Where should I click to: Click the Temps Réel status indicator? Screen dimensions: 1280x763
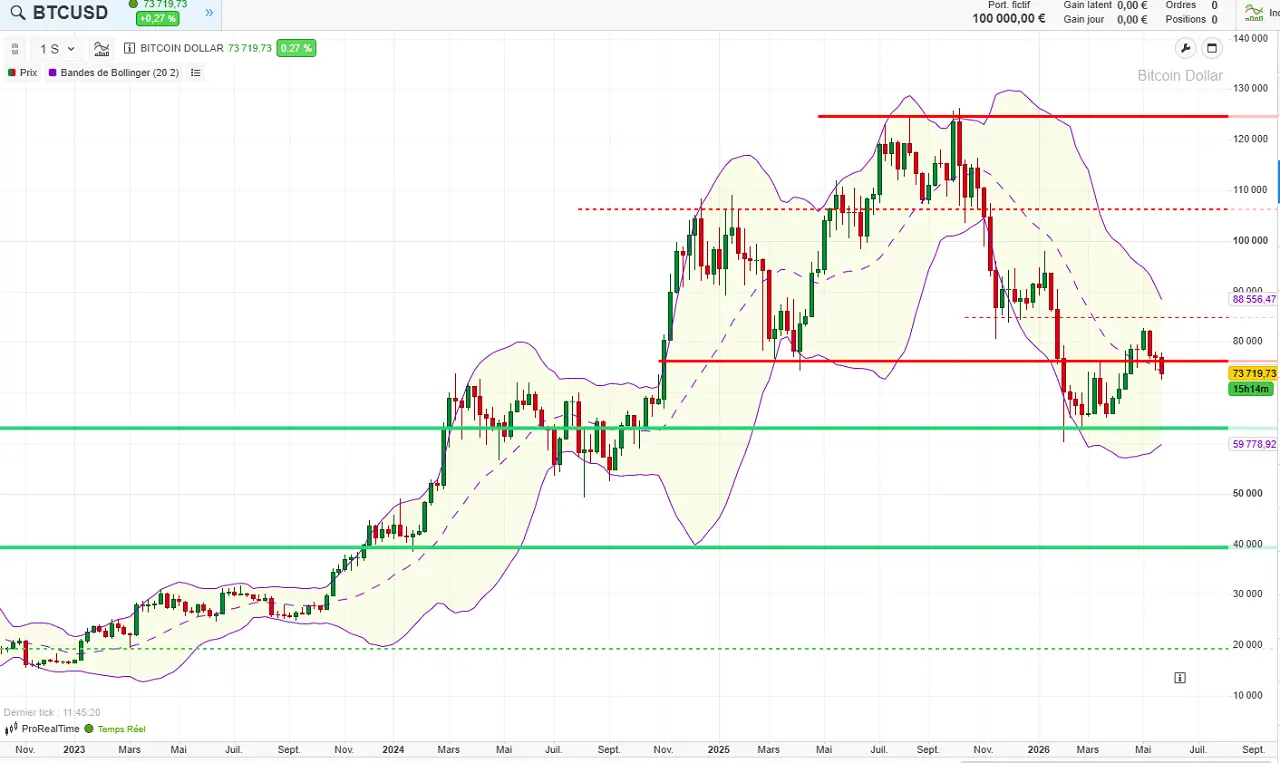coord(116,729)
